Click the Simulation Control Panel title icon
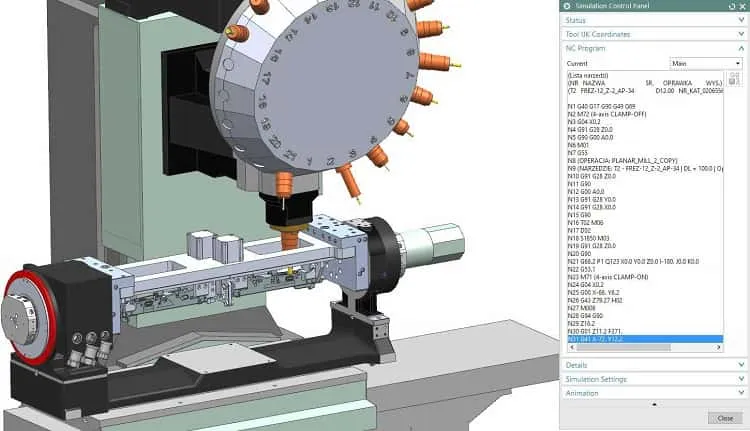750x431 pixels. (x=567, y=6)
